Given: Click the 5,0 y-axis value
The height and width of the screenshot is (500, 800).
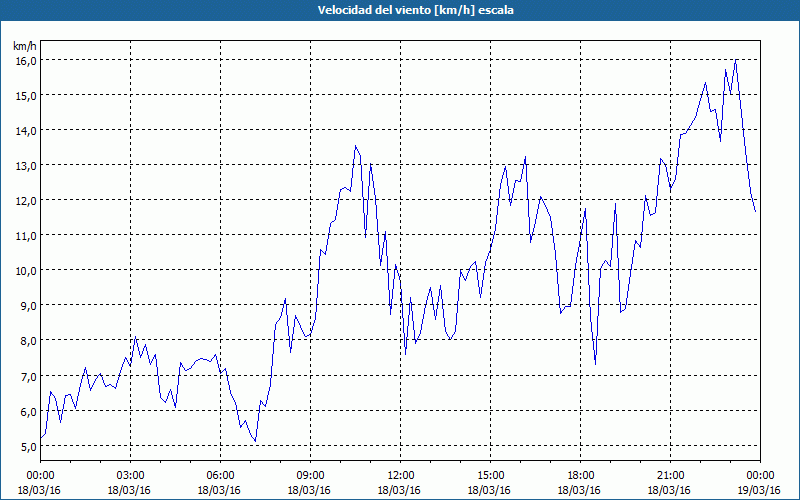Looking at the screenshot, I should coord(28,447).
